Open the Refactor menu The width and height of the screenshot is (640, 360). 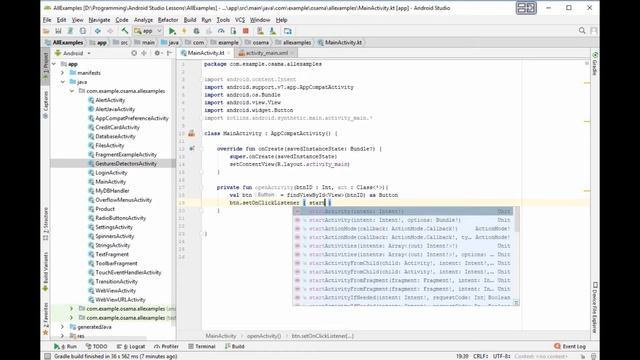tap(168, 20)
